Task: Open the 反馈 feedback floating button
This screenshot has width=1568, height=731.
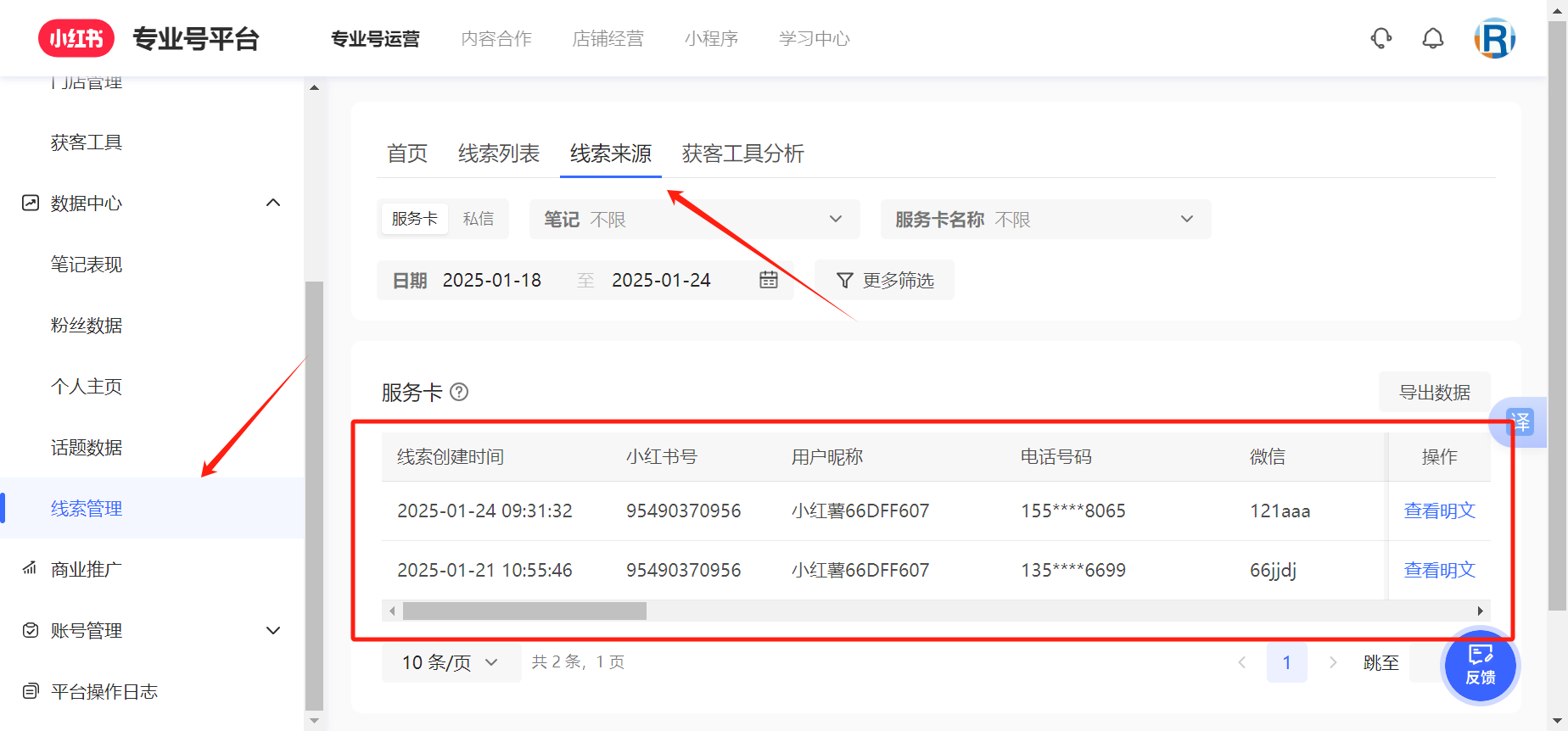Action: pyautogui.click(x=1480, y=665)
